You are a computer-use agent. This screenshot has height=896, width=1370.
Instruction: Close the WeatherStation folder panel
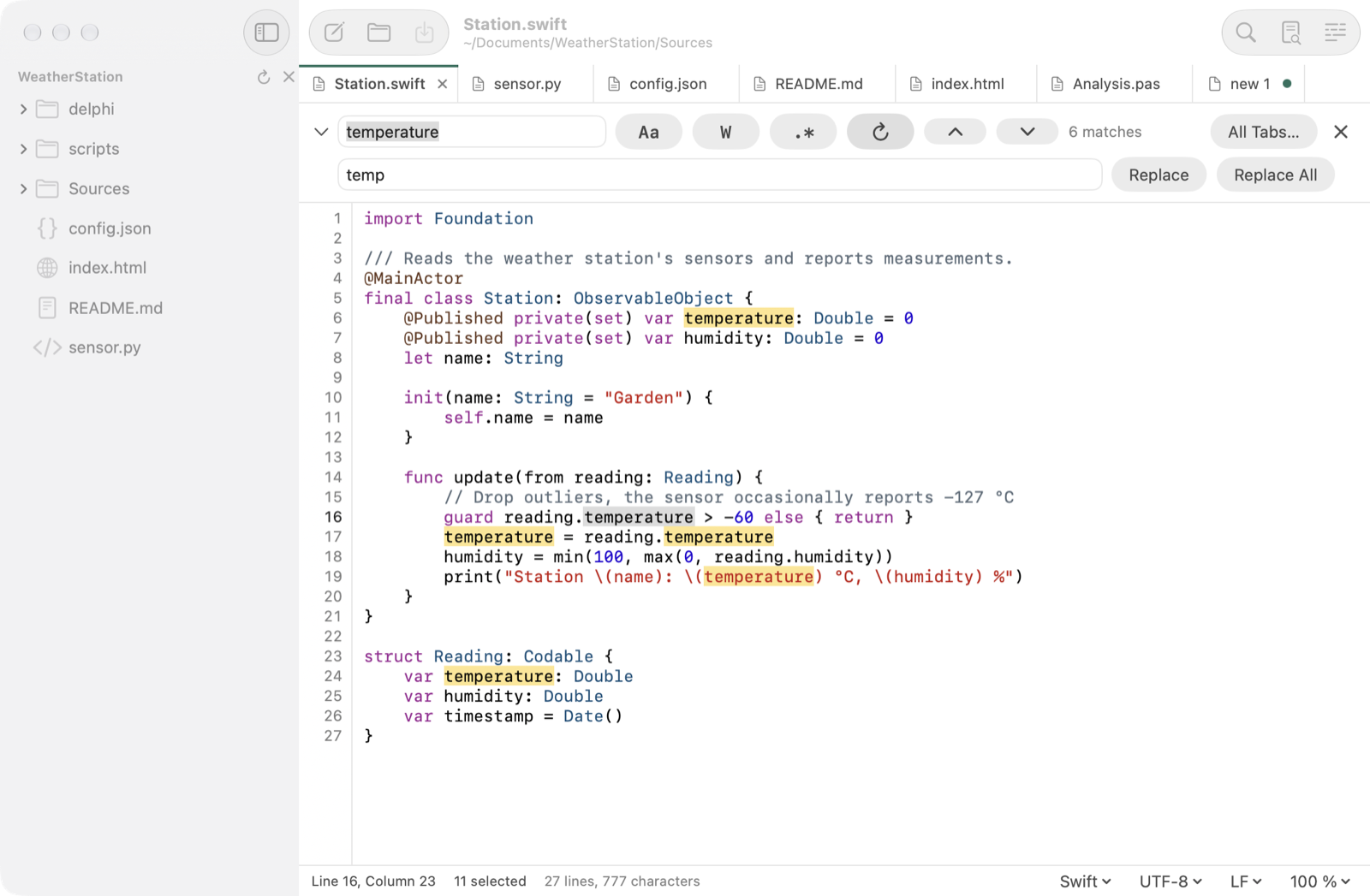tap(289, 77)
